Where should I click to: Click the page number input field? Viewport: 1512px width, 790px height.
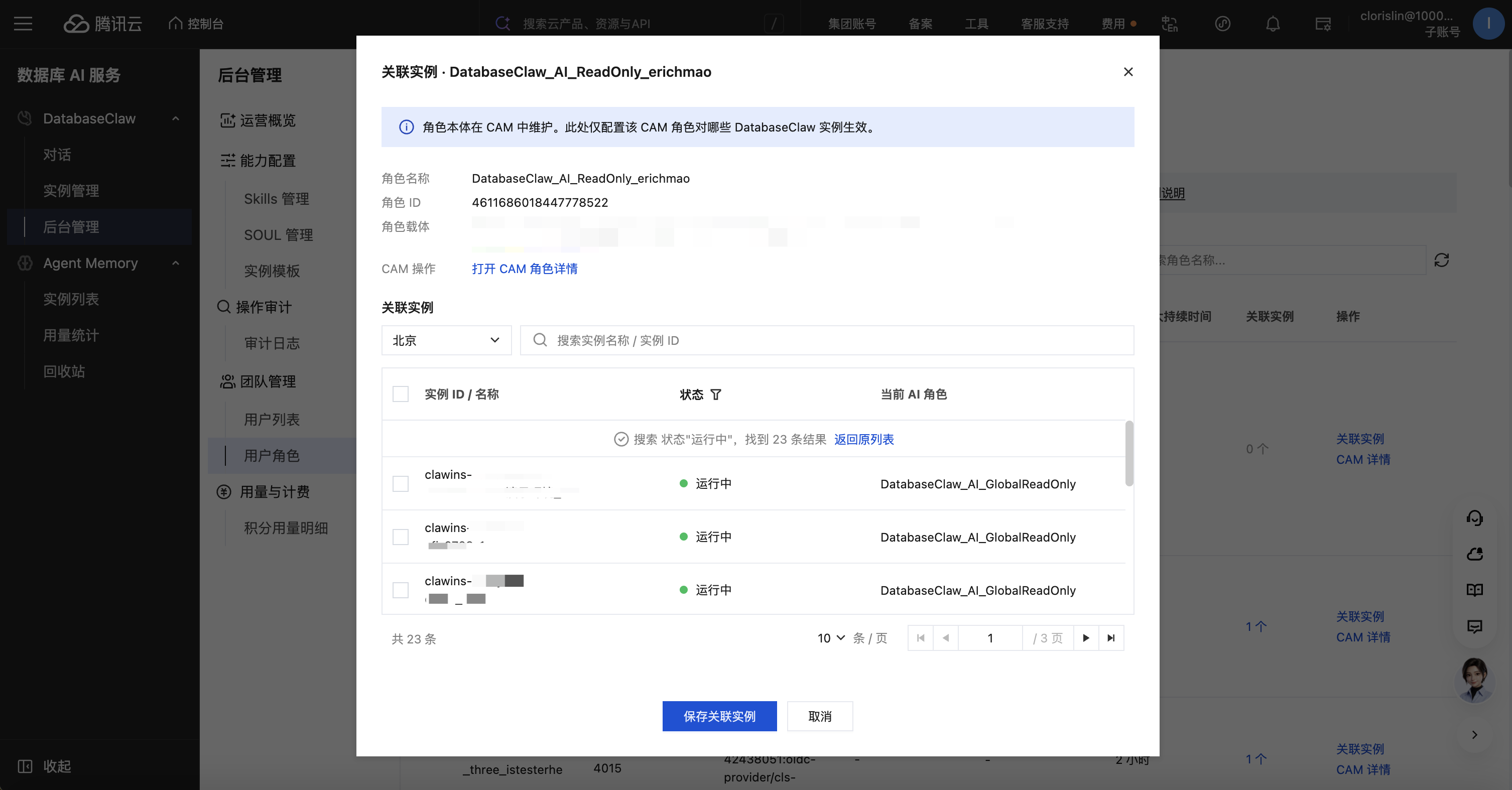click(x=990, y=638)
